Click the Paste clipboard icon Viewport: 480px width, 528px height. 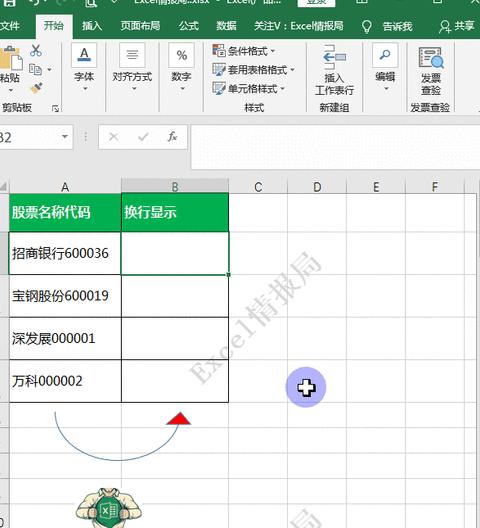pos(10,58)
